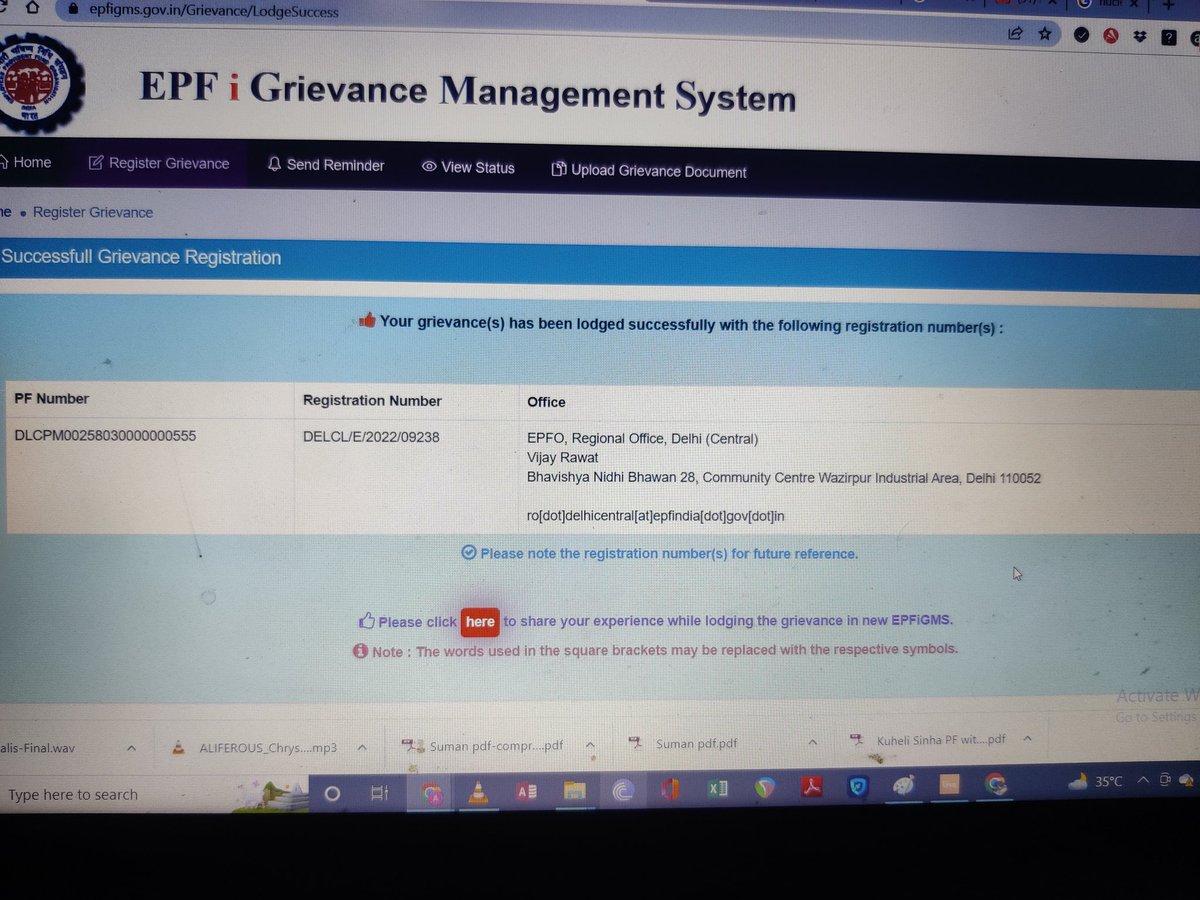Expand options for ALIFEROUS mp3 download
1200x900 pixels.
[x=362, y=747]
